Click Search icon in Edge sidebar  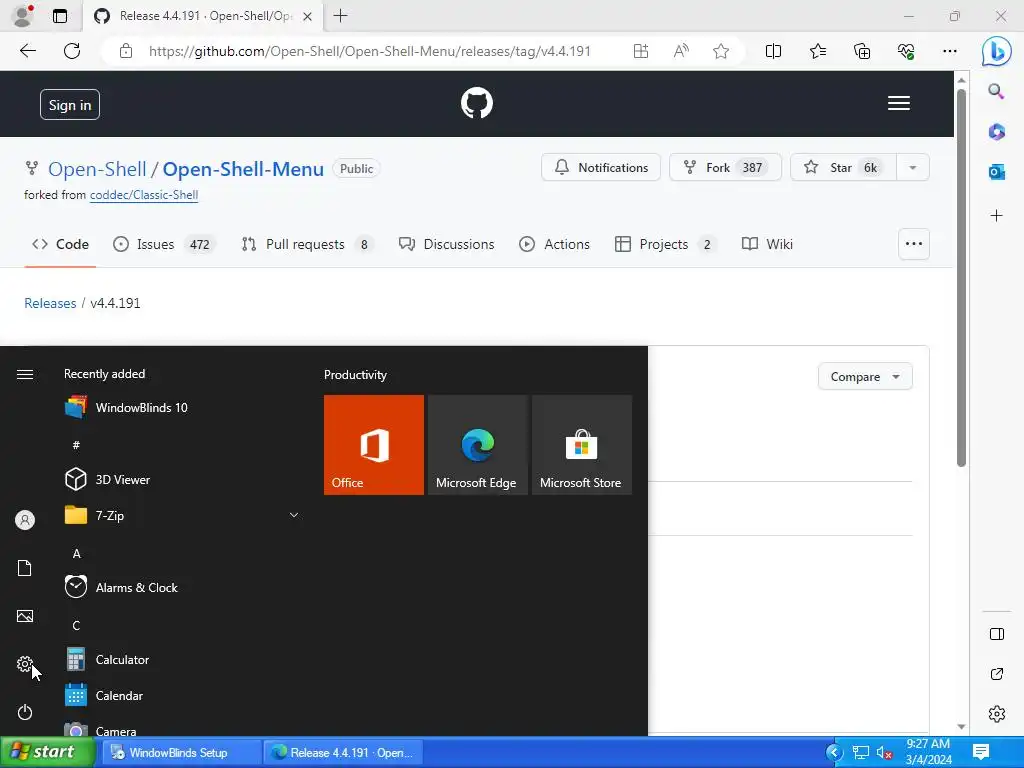point(996,91)
